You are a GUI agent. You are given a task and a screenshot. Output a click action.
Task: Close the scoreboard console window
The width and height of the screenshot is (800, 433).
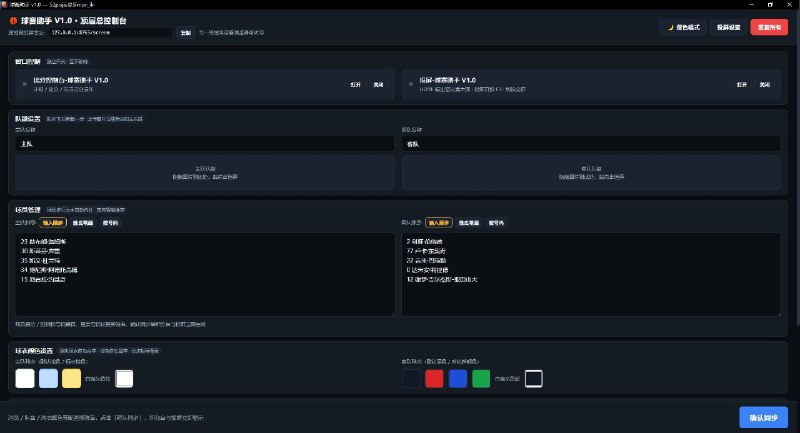[x=378, y=85]
